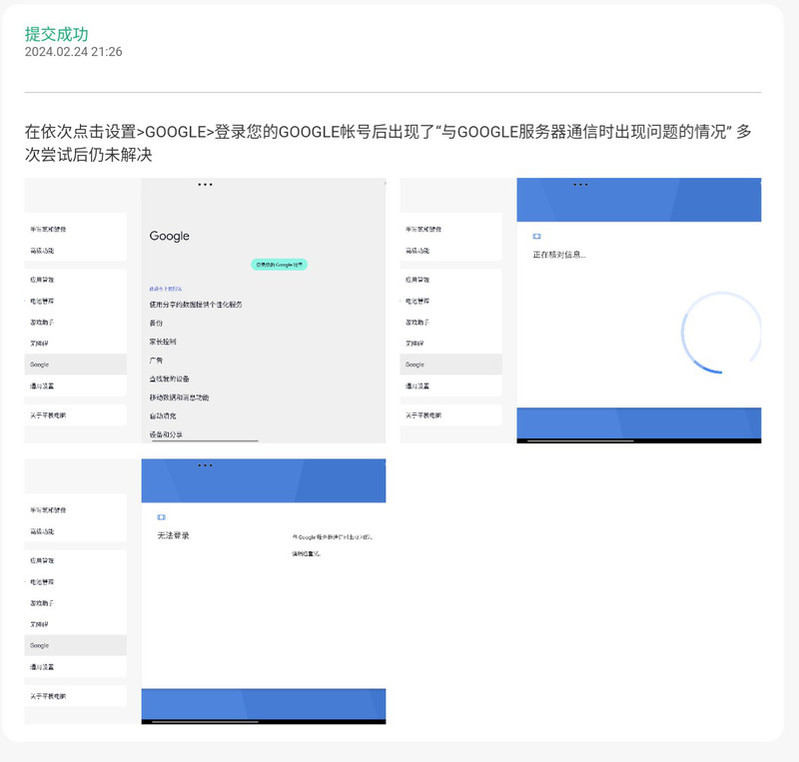Open the first attached Google settings screenshot
Screen dimensions: 799x762
(x=205, y=310)
